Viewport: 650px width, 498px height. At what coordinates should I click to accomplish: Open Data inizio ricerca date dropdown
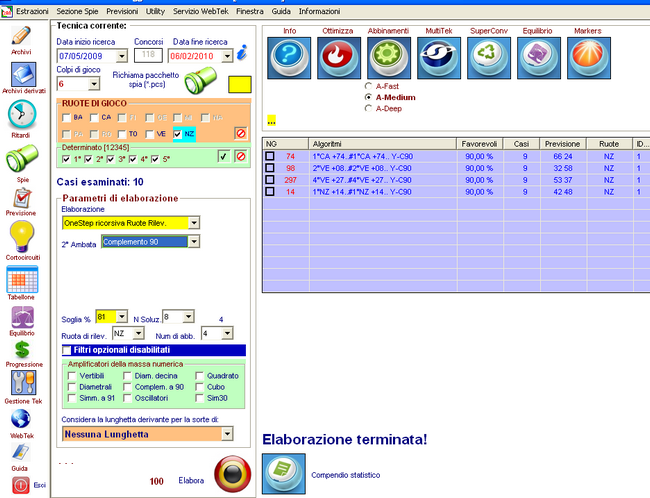click(x=121, y=56)
